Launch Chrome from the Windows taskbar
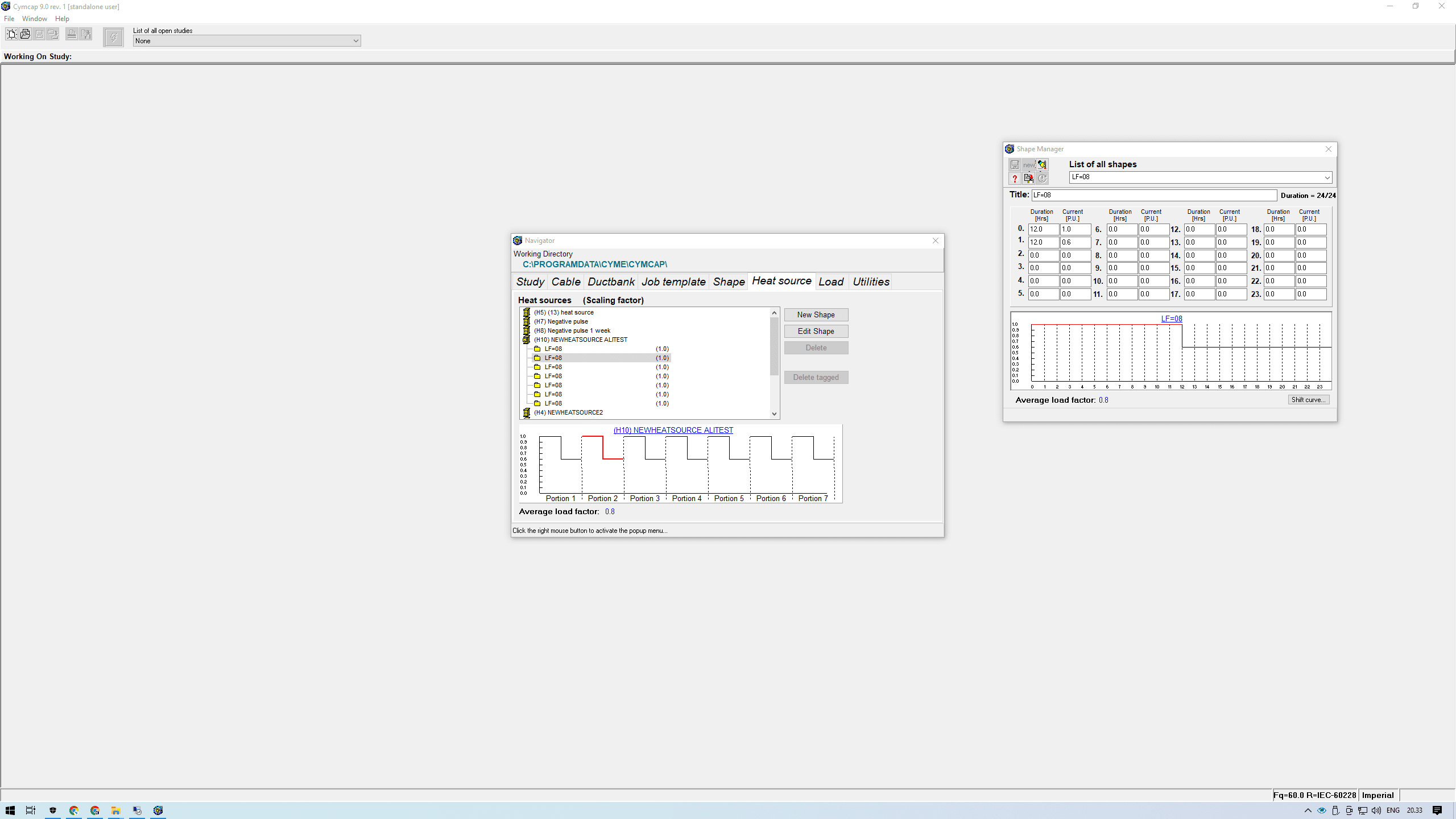 74,810
